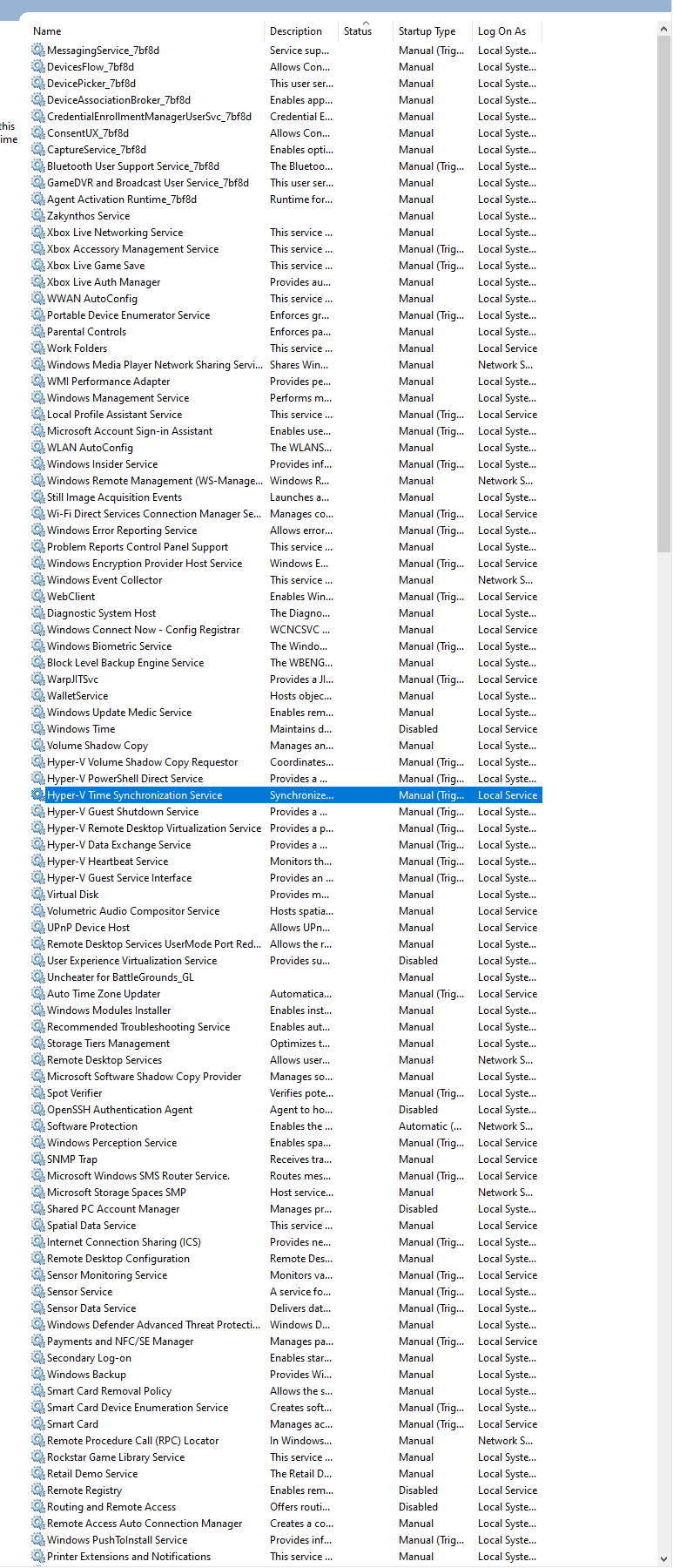673x1568 pixels.
Task: Click the Software Protection gear icon
Action: coord(38,1126)
